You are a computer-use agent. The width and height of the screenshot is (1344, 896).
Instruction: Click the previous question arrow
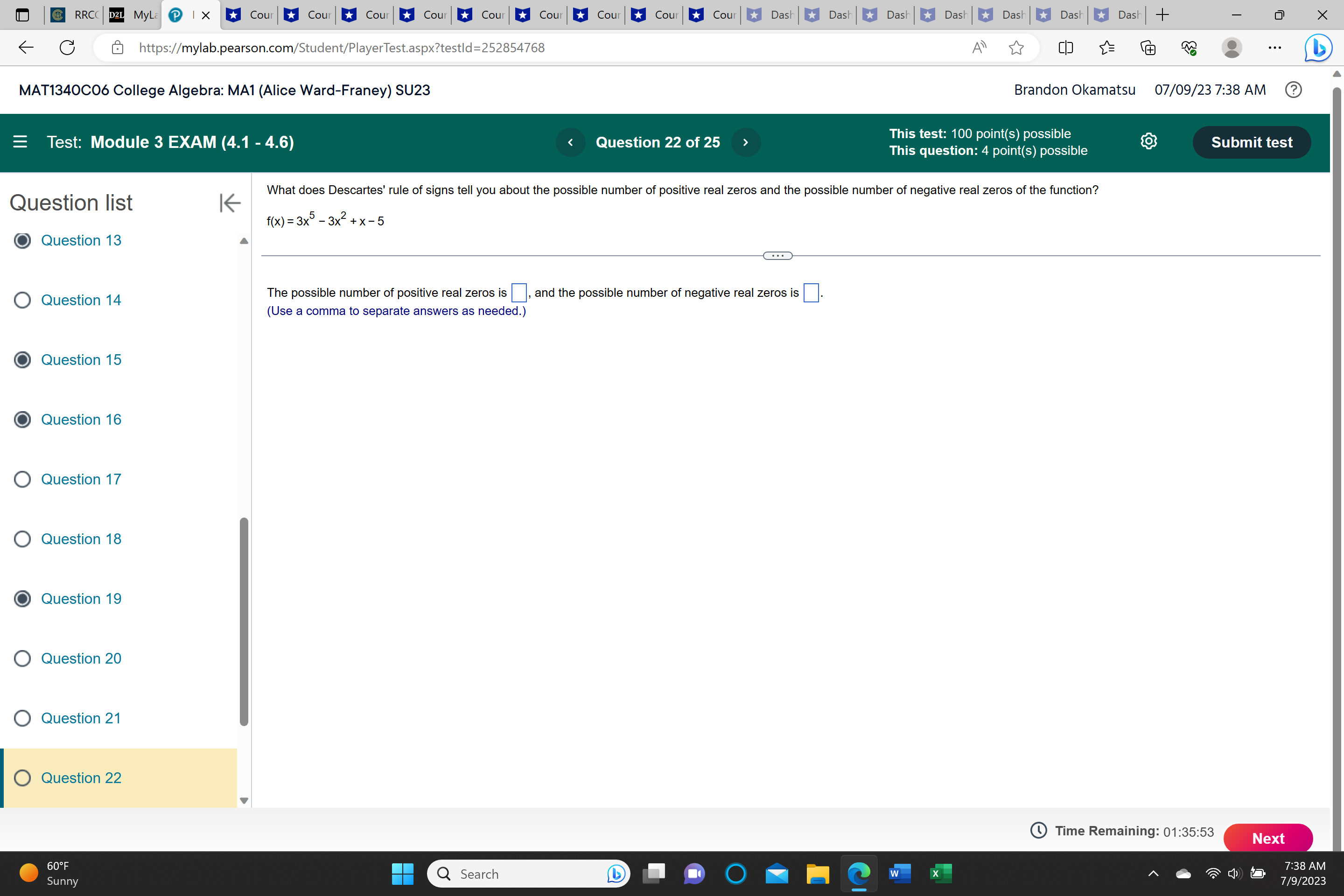570,142
